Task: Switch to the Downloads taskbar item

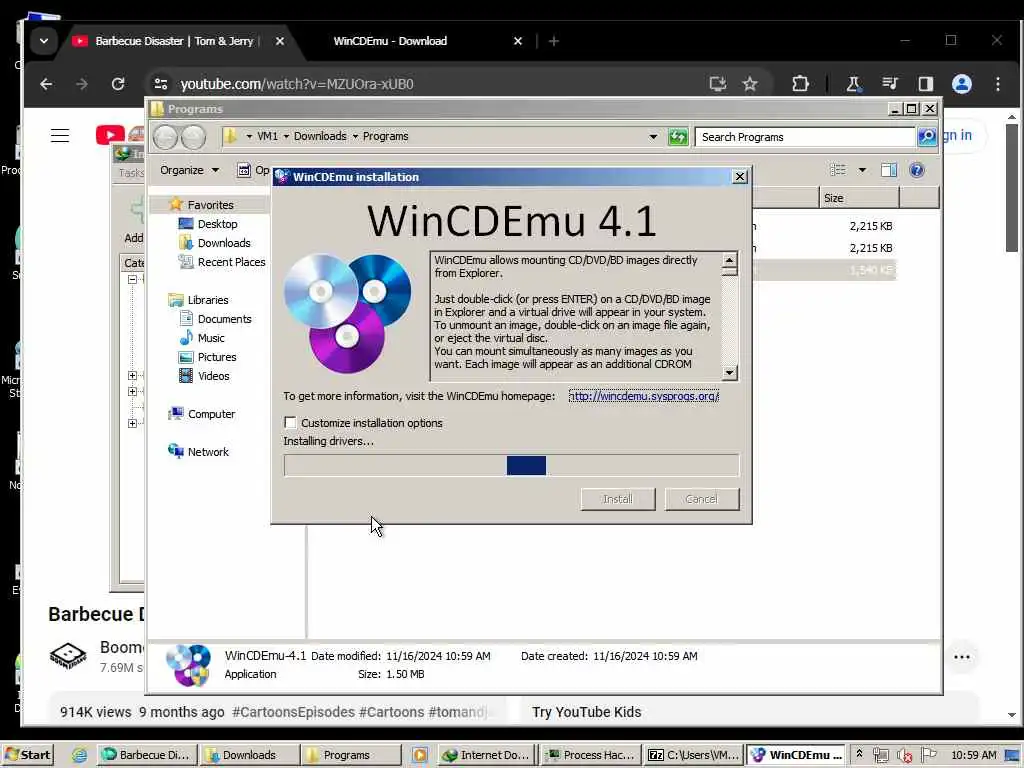Action: (x=249, y=755)
